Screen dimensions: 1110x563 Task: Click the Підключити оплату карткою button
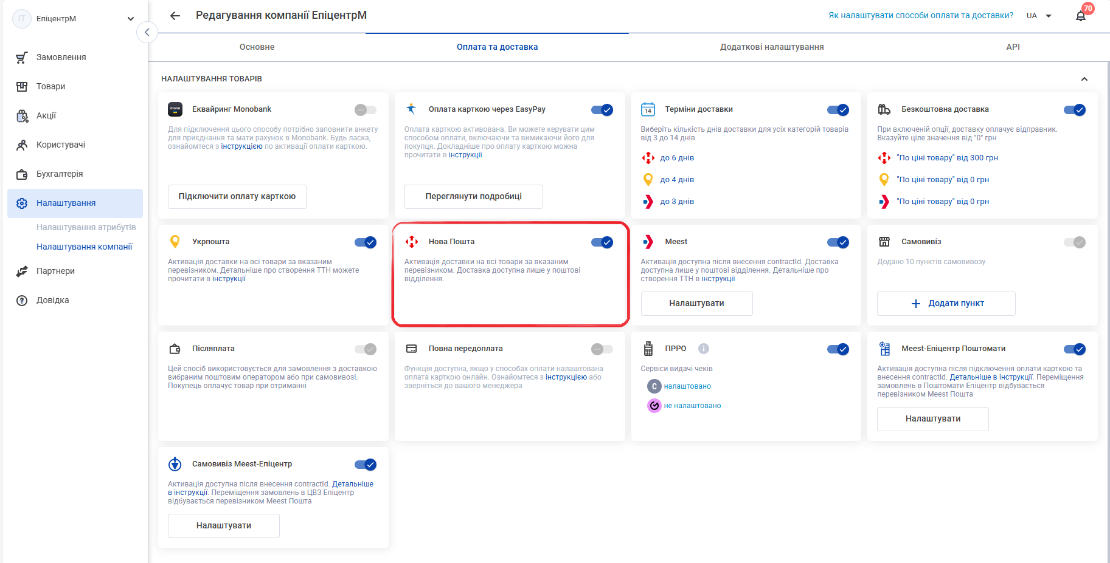pyautogui.click(x=237, y=196)
